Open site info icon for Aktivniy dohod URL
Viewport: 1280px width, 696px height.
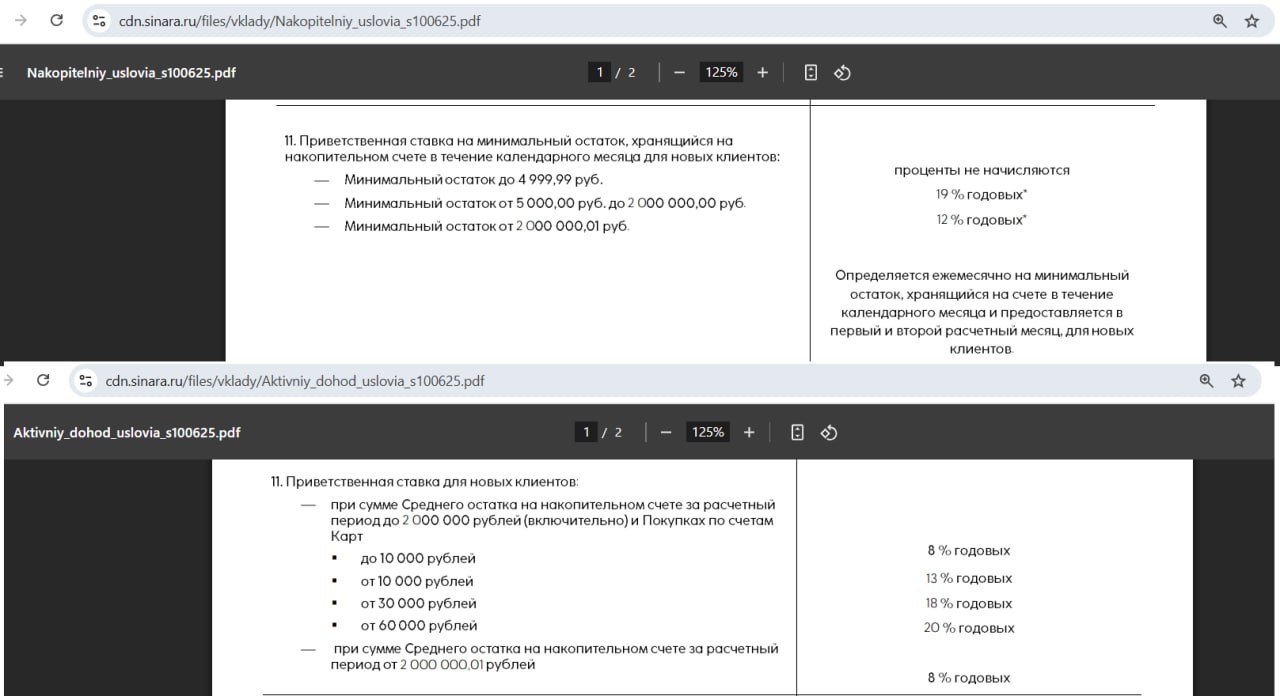pos(85,380)
